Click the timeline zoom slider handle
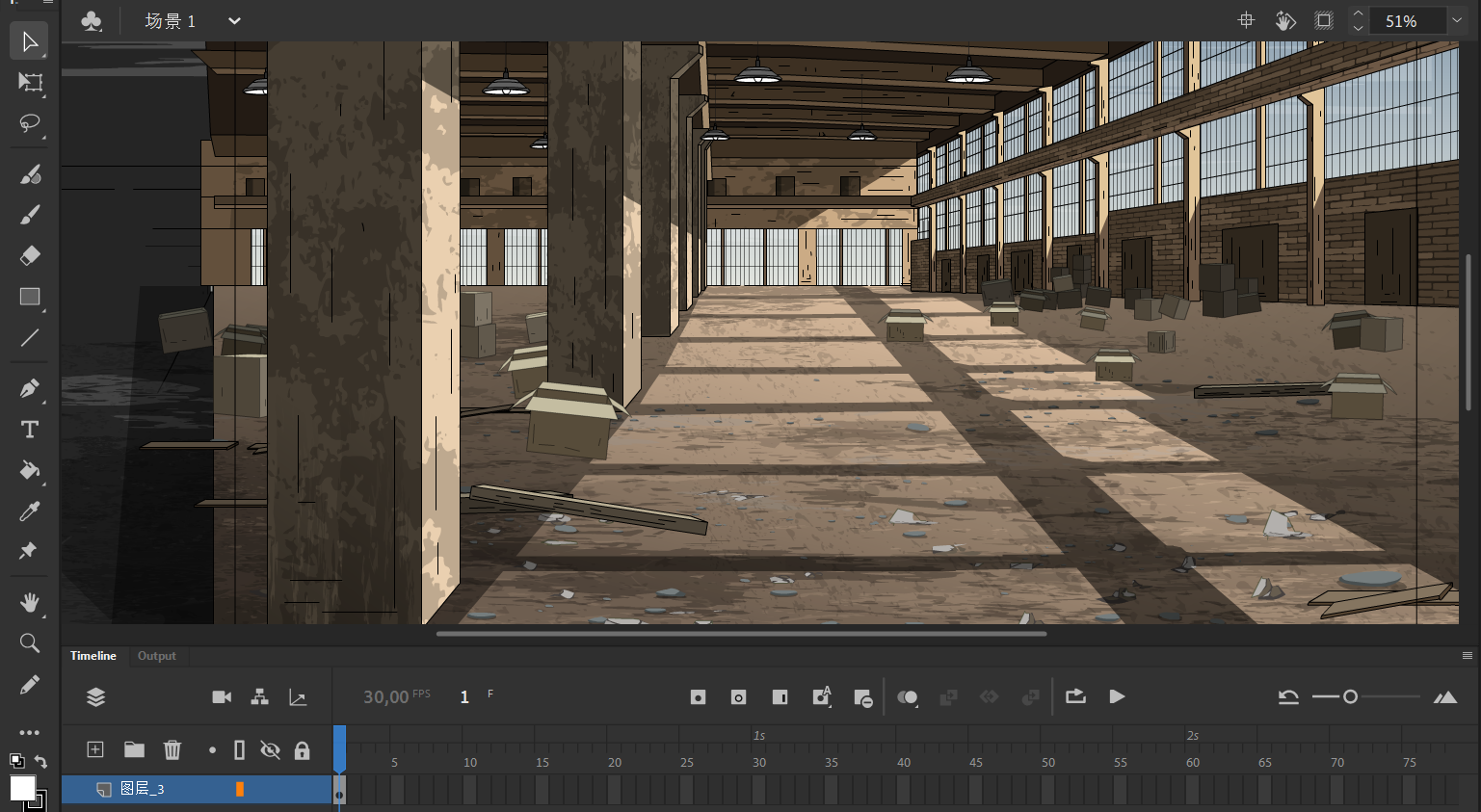Image resolution: width=1481 pixels, height=812 pixels. point(1350,696)
